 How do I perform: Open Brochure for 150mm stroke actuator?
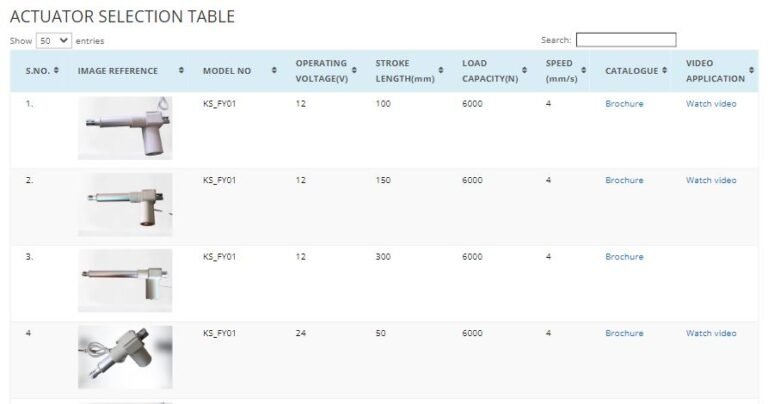(624, 180)
